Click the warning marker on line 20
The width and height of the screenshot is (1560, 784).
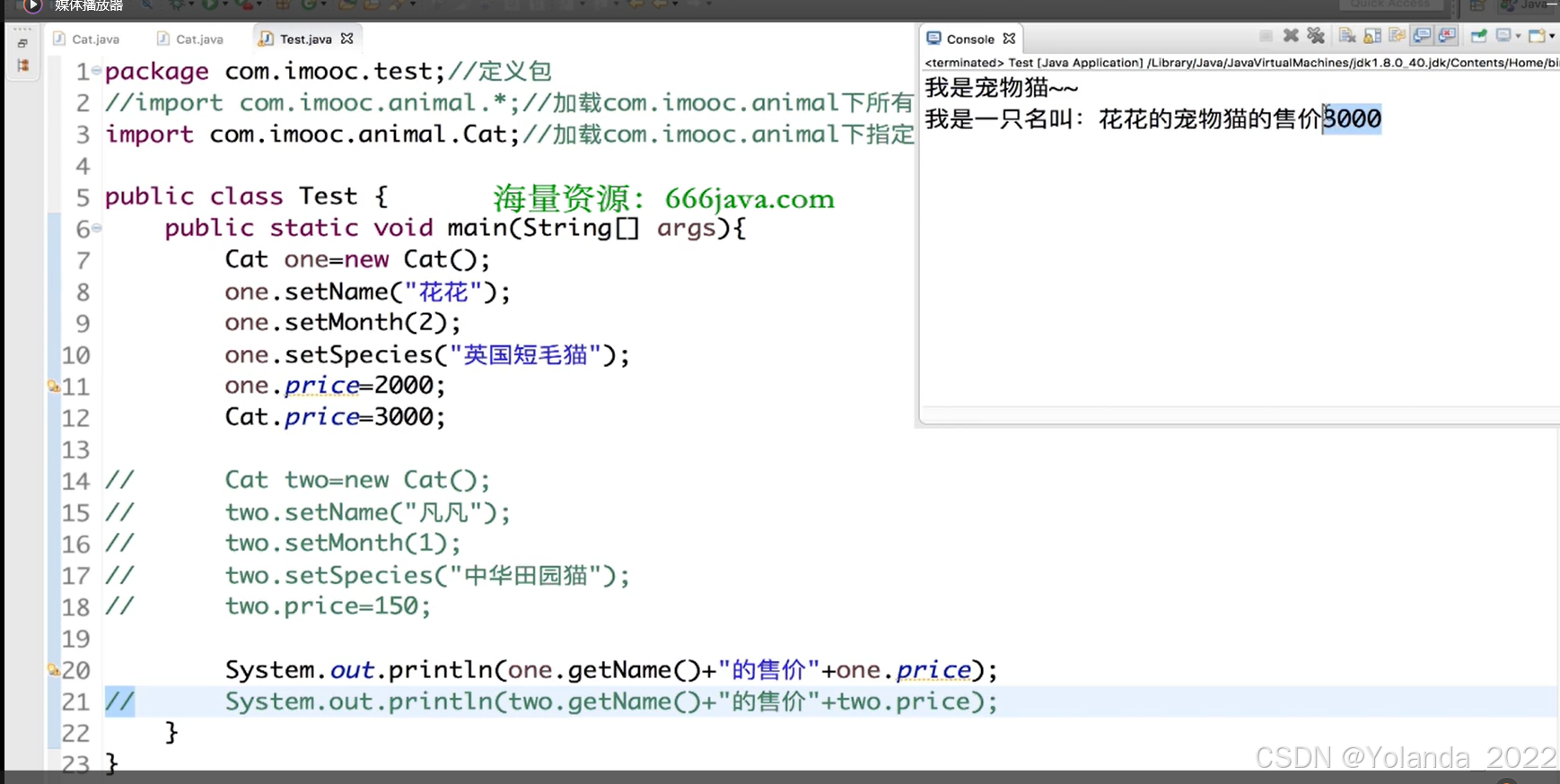pyautogui.click(x=54, y=670)
